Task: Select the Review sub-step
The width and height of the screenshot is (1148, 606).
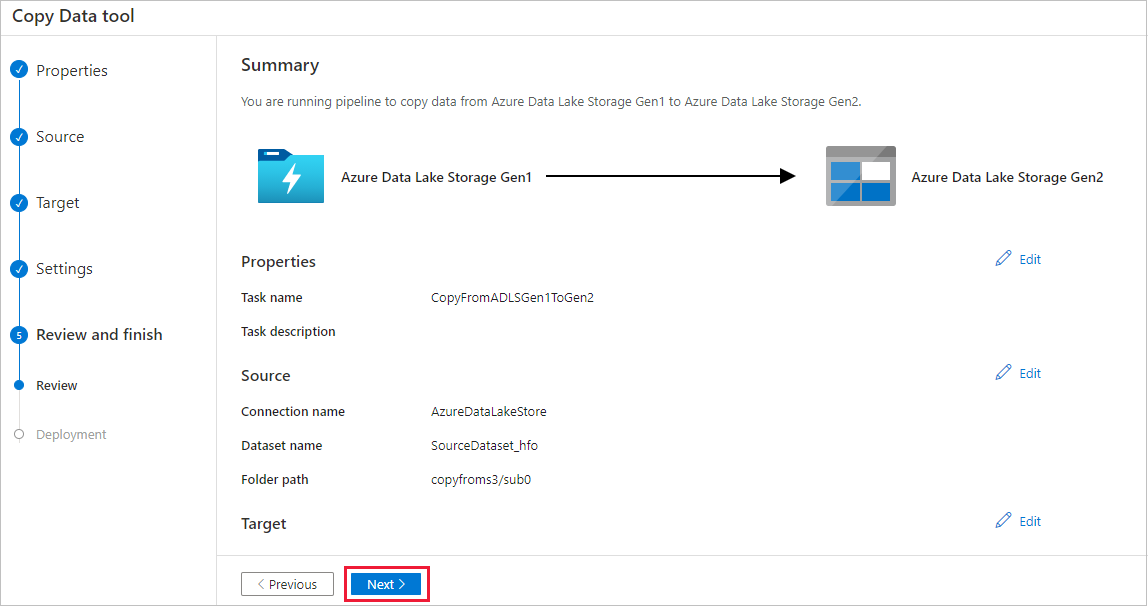Action: [x=56, y=385]
